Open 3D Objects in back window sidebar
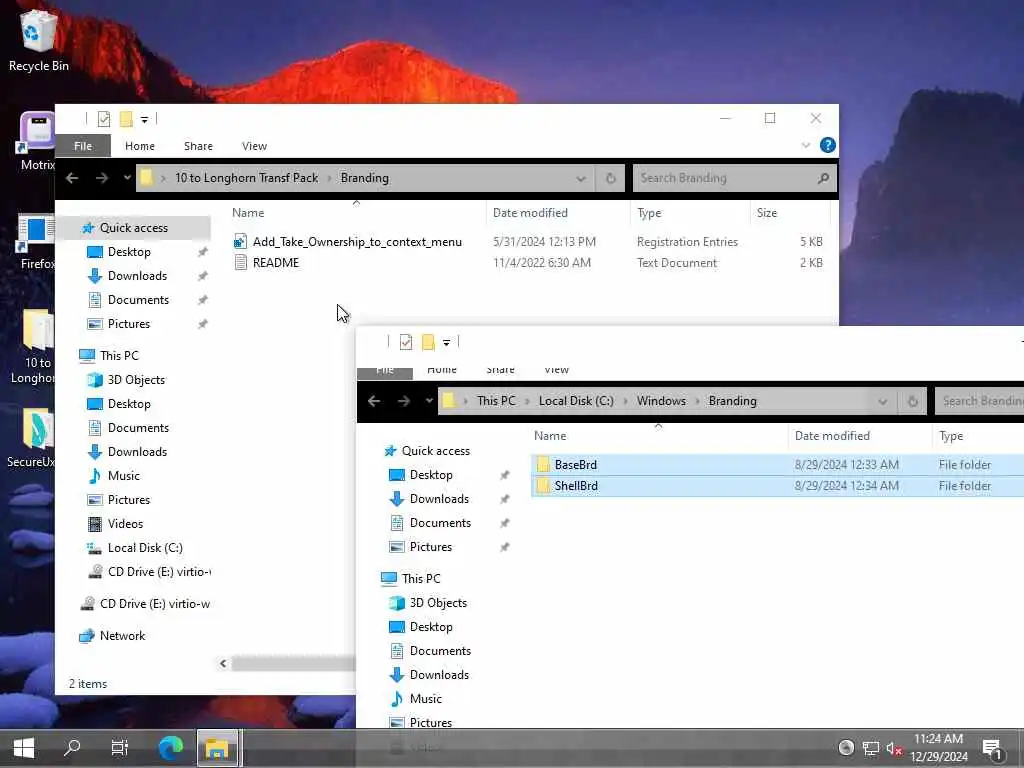 coord(136,379)
